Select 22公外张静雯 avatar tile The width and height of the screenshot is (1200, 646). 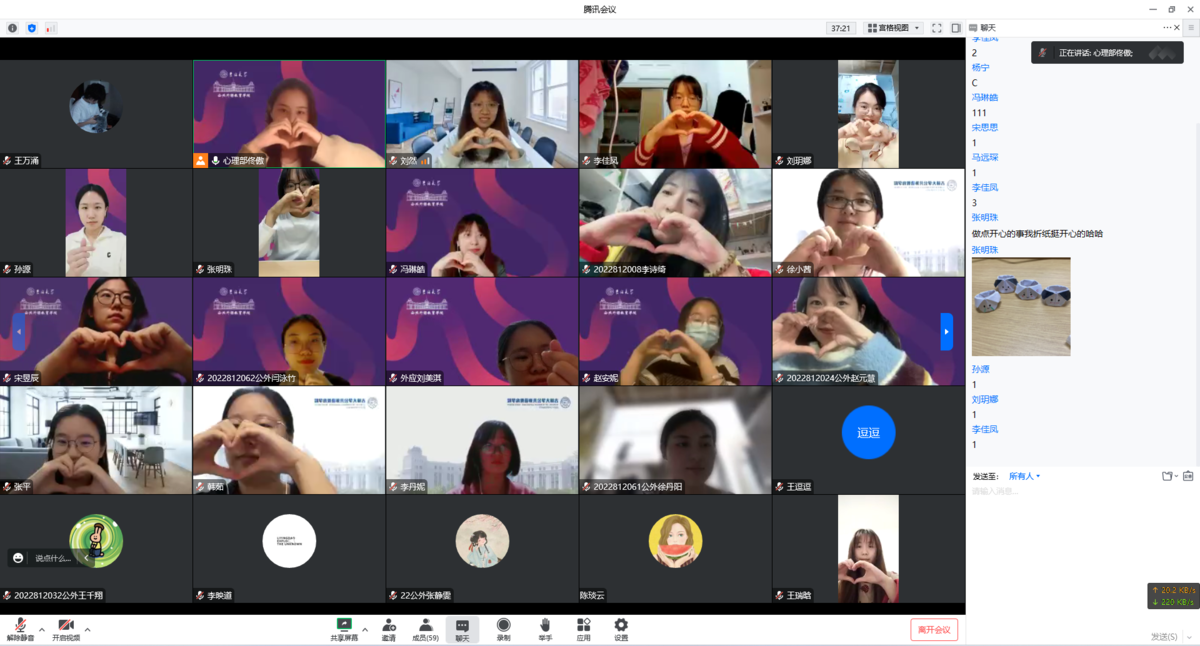[x=482, y=541]
